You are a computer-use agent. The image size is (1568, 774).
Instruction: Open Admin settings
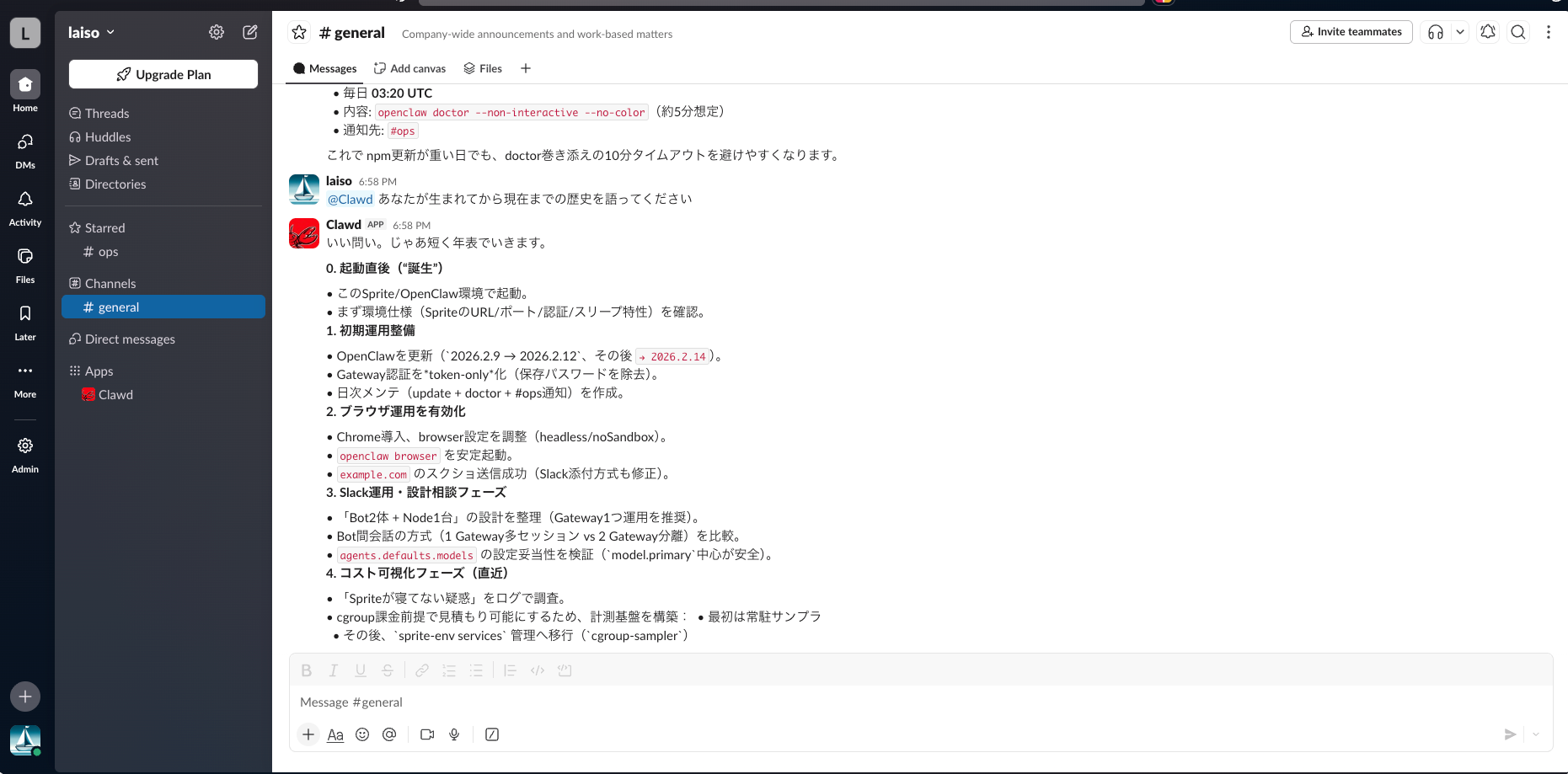coord(25,454)
